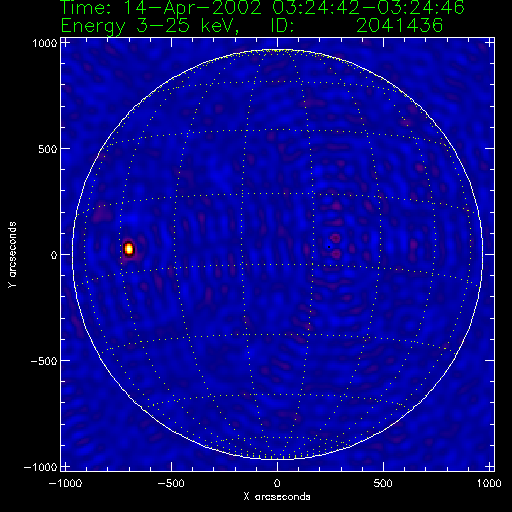Click the 0 tick label on the Y axis

click(x=54, y=255)
